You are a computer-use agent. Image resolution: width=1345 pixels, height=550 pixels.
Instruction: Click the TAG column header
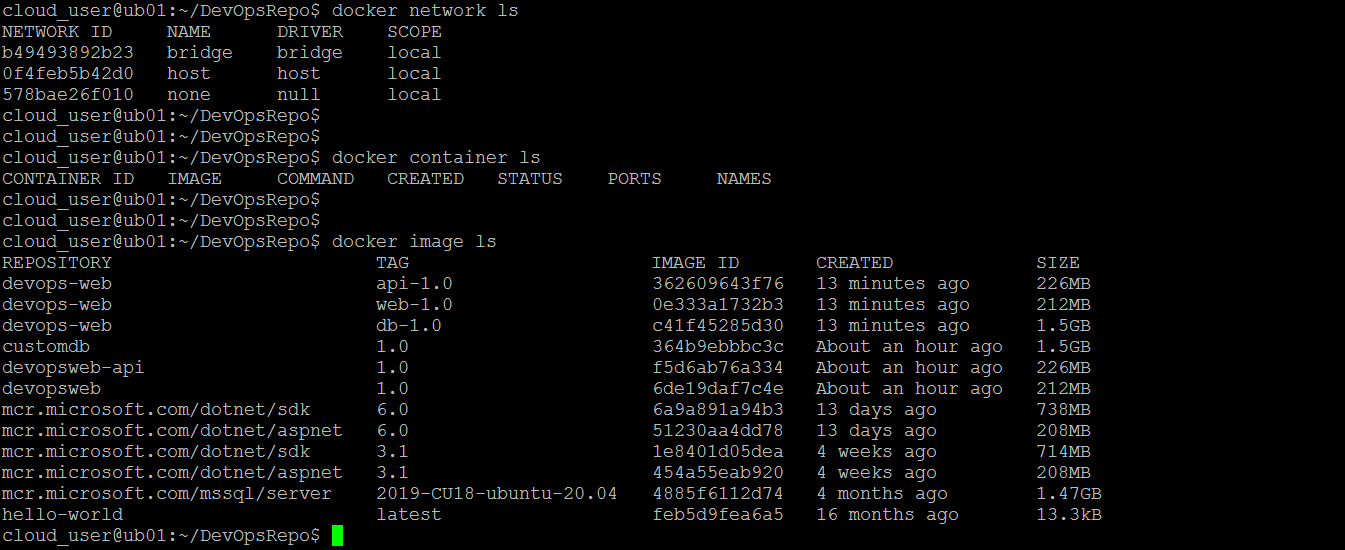point(392,263)
